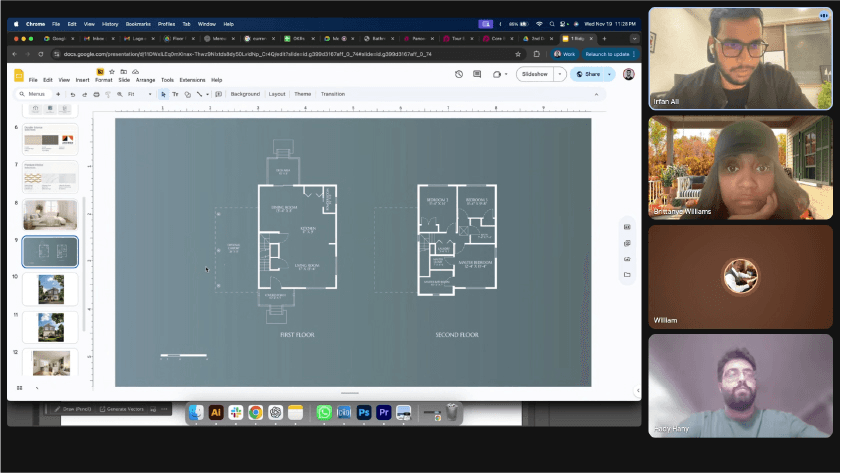Click the camera record icon
841x473 pixels.
(497, 74)
